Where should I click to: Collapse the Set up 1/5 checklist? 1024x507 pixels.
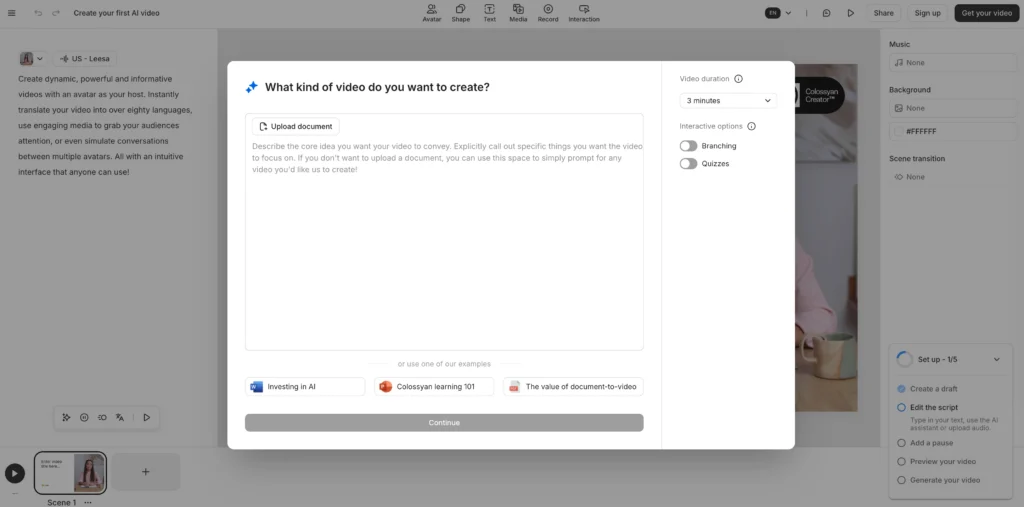(x=997, y=359)
